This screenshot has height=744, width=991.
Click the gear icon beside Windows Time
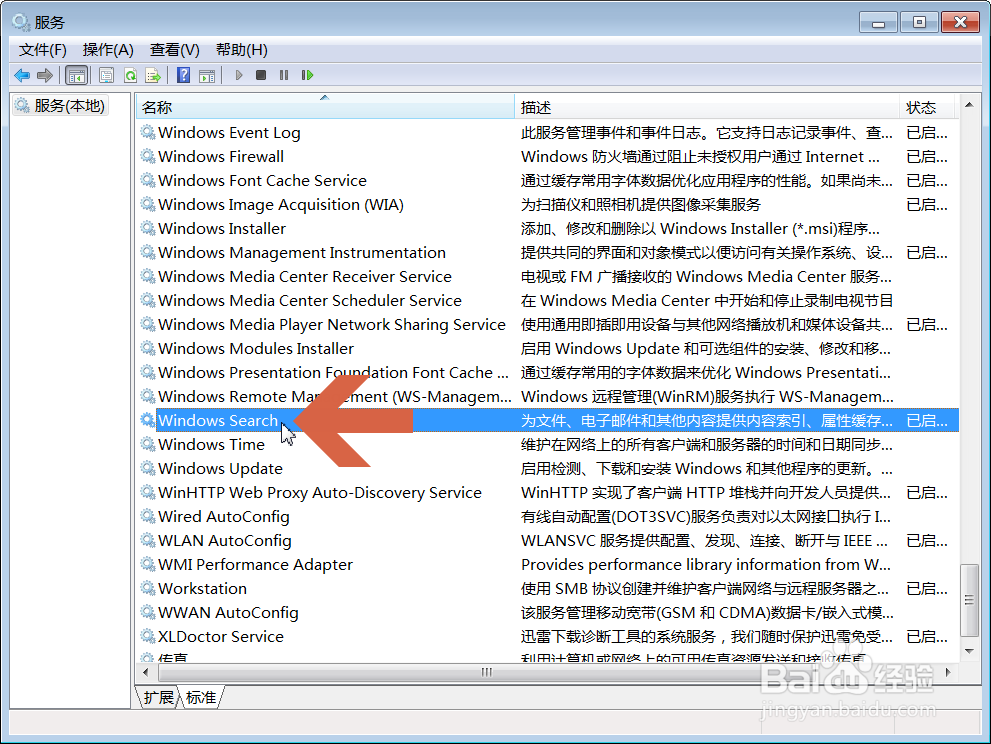point(148,444)
